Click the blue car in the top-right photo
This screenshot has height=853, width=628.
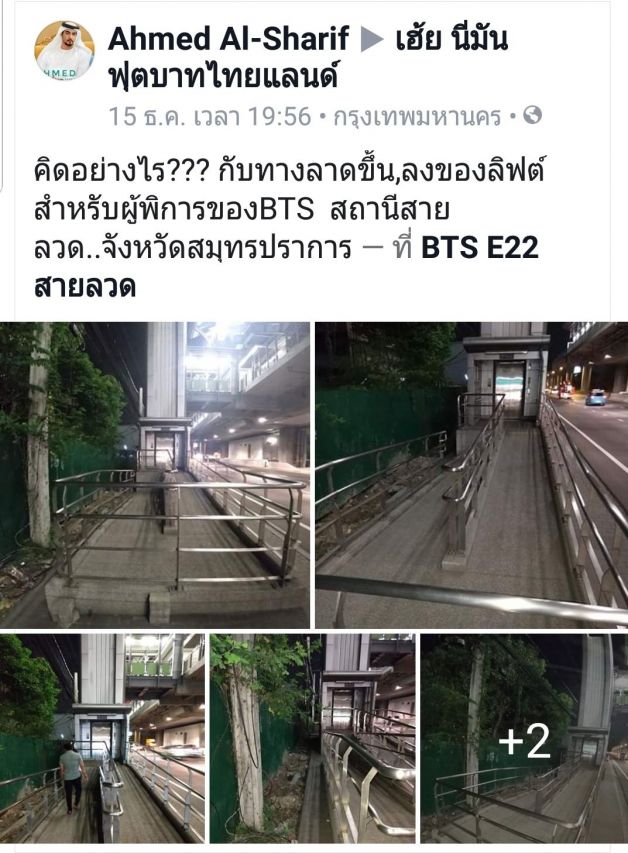coord(595,397)
